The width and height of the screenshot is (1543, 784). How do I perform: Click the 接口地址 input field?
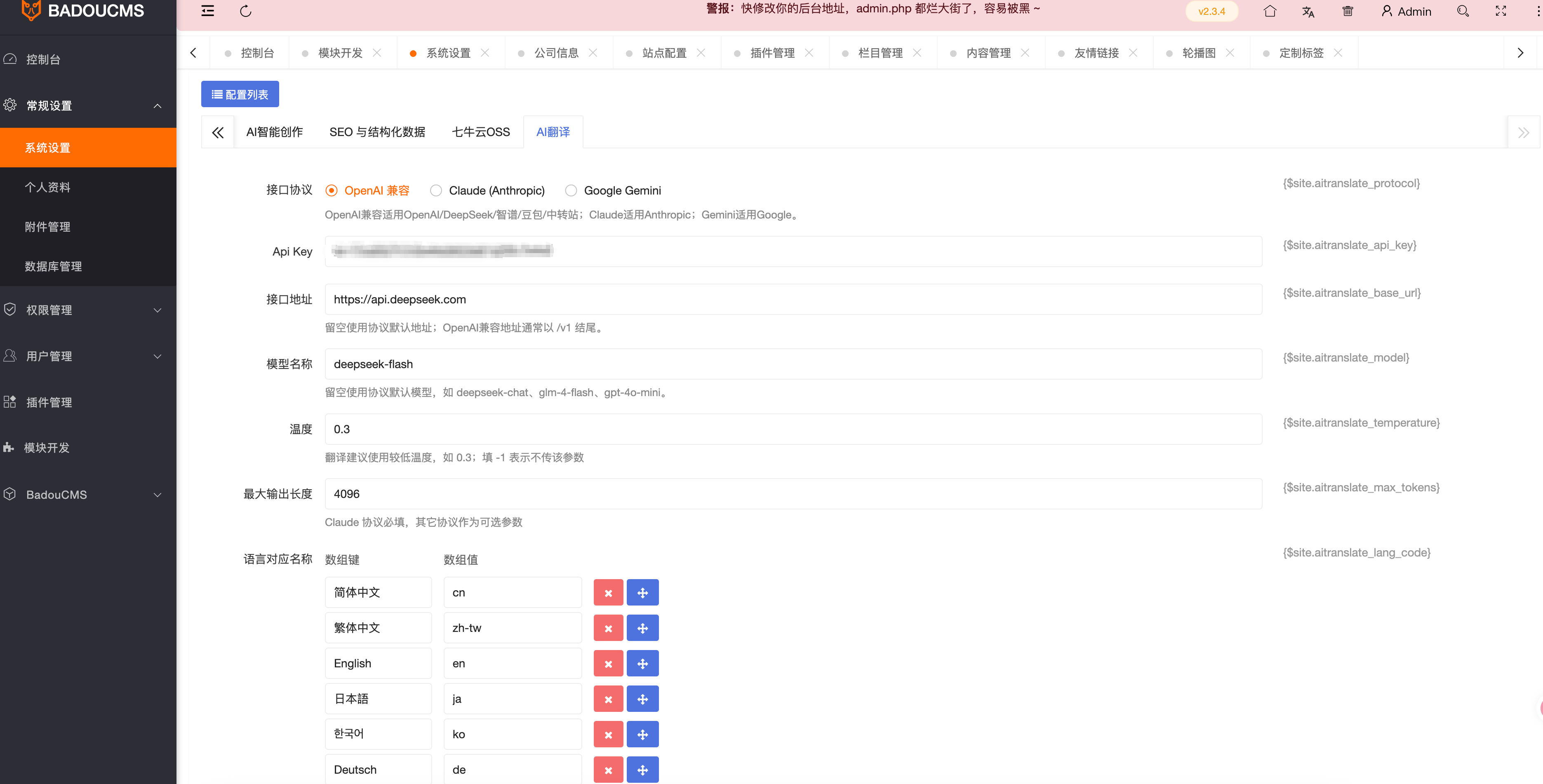pos(793,299)
